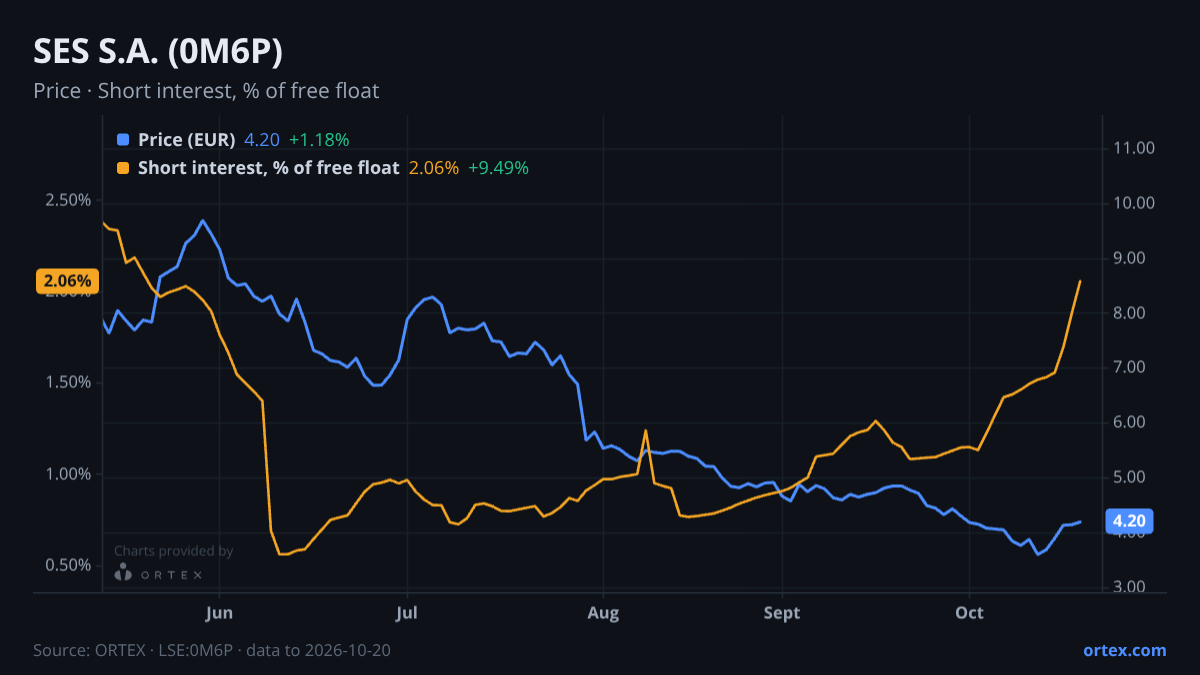Click the ORTEX logo icon
The width and height of the screenshot is (1200, 675).
click(x=123, y=573)
